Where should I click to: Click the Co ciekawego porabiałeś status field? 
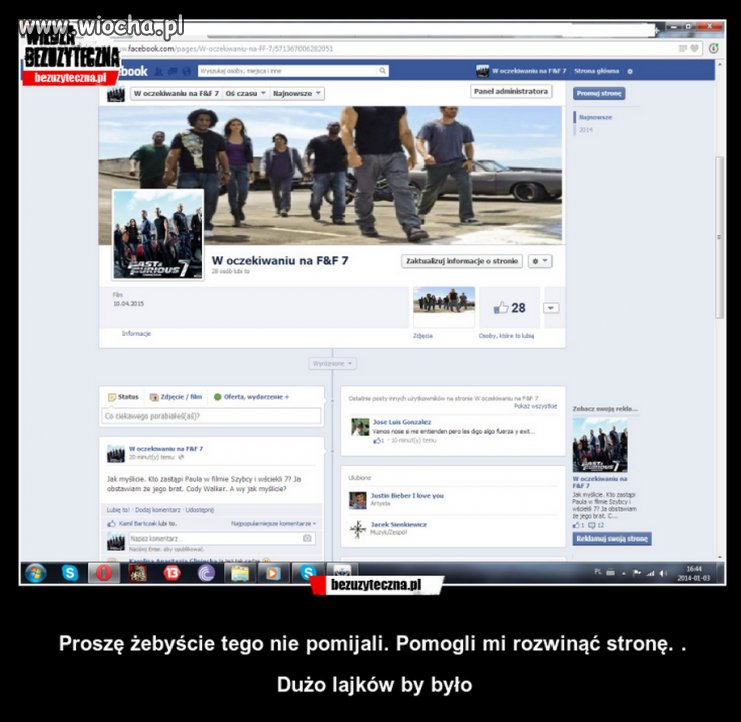tap(211, 416)
